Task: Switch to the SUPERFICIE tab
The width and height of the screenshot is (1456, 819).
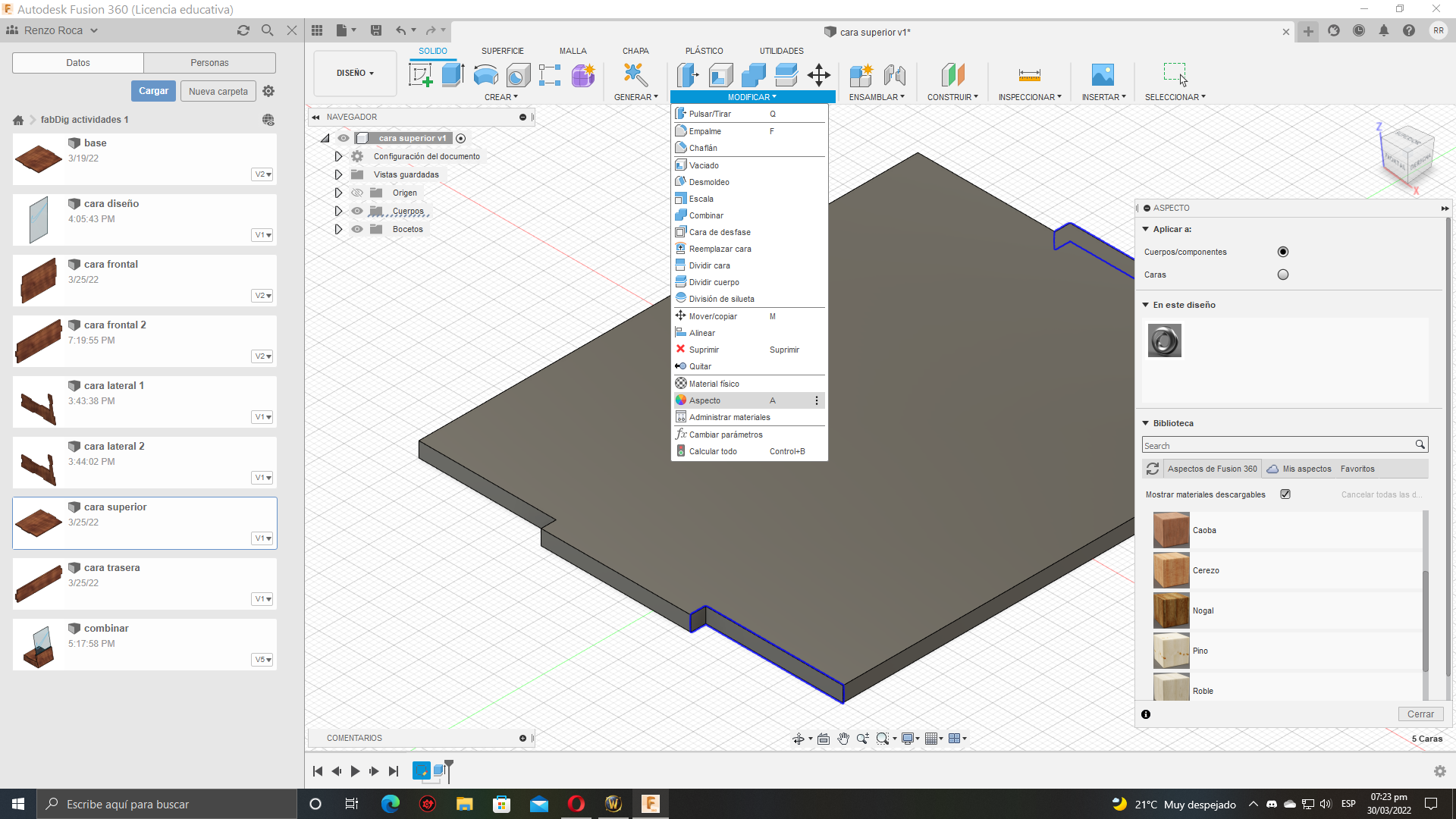Action: pos(502,51)
